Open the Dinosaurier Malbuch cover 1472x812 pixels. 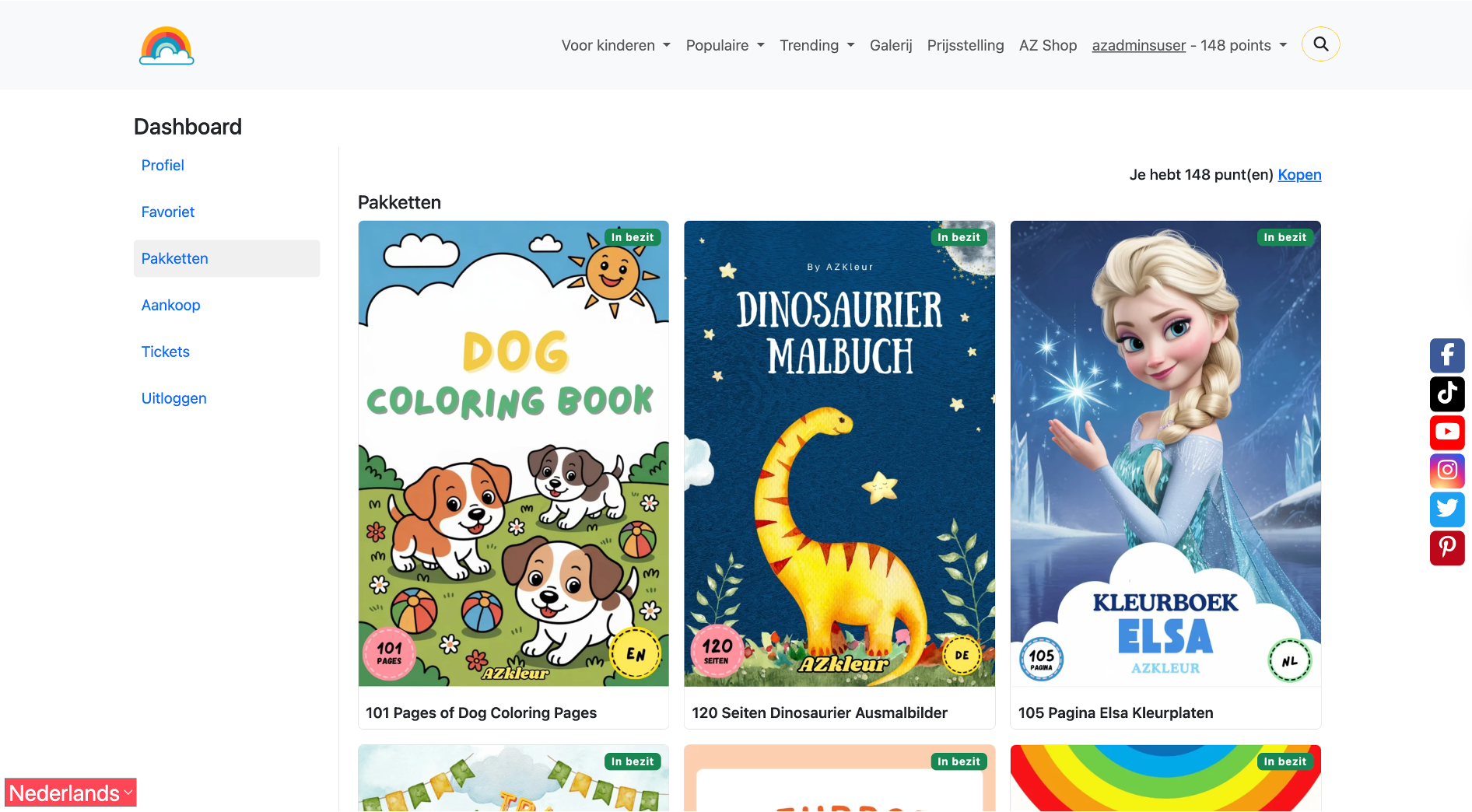point(839,453)
